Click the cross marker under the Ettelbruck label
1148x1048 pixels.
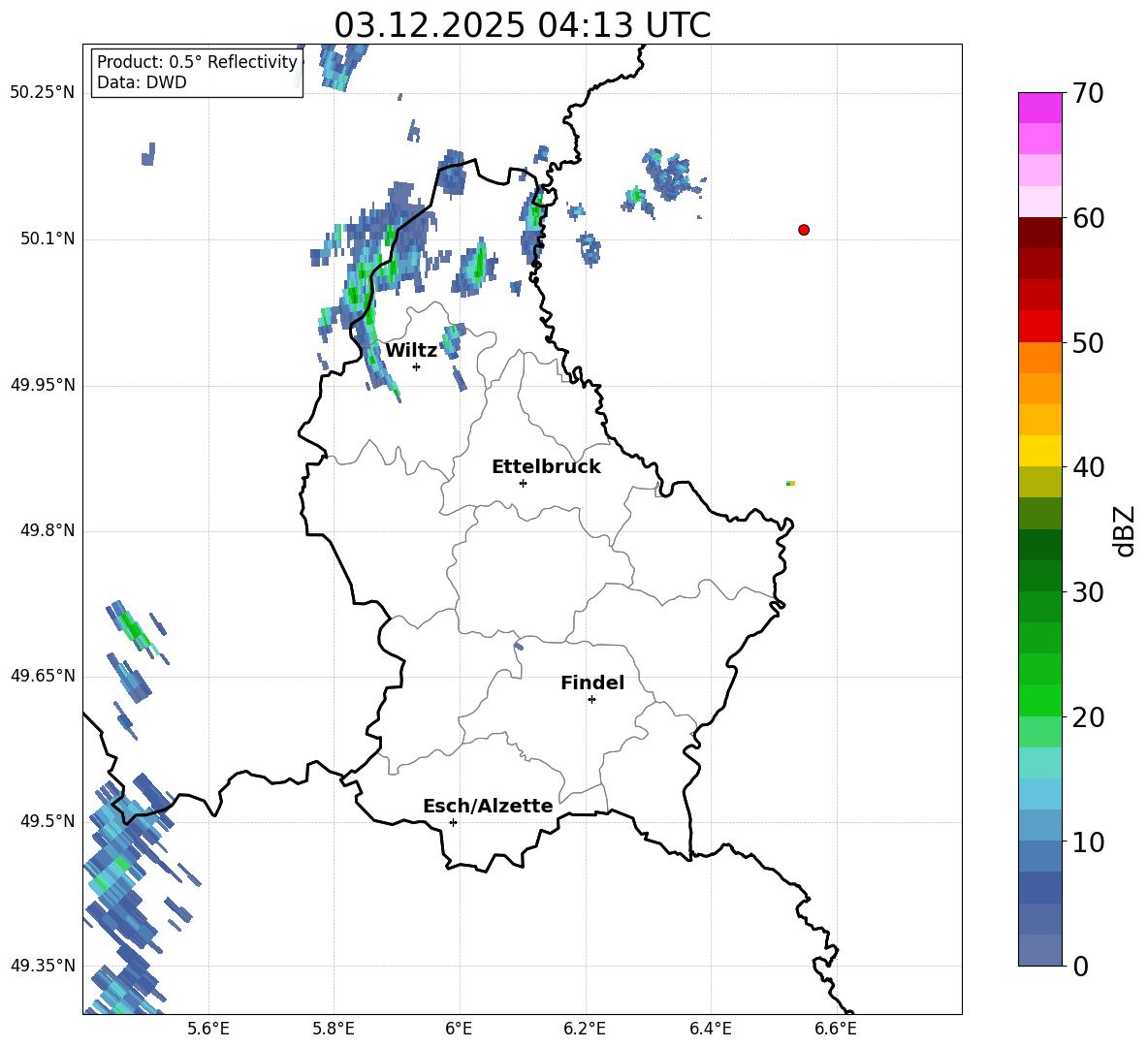pyautogui.click(x=523, y=483)
